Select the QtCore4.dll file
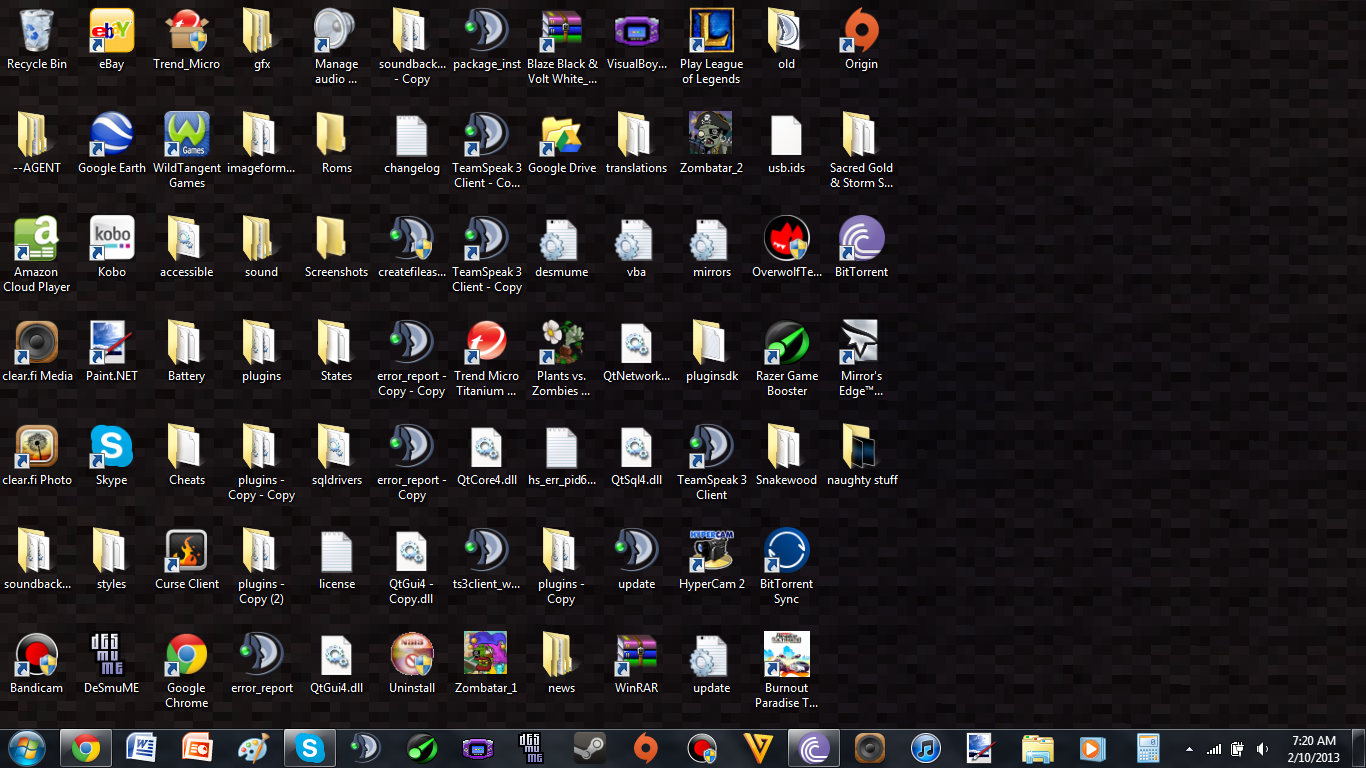 [x=487, y=456]
